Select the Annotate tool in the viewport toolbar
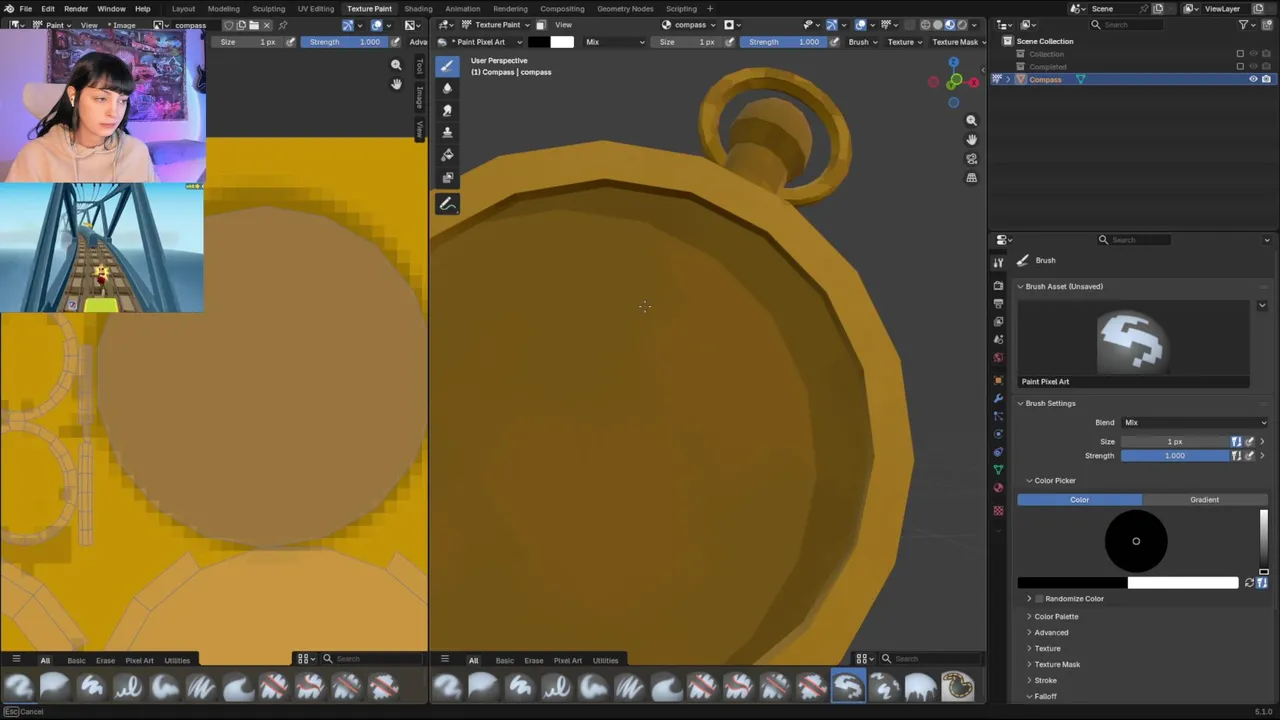1280x720 pixels. [x=447, y=204]
